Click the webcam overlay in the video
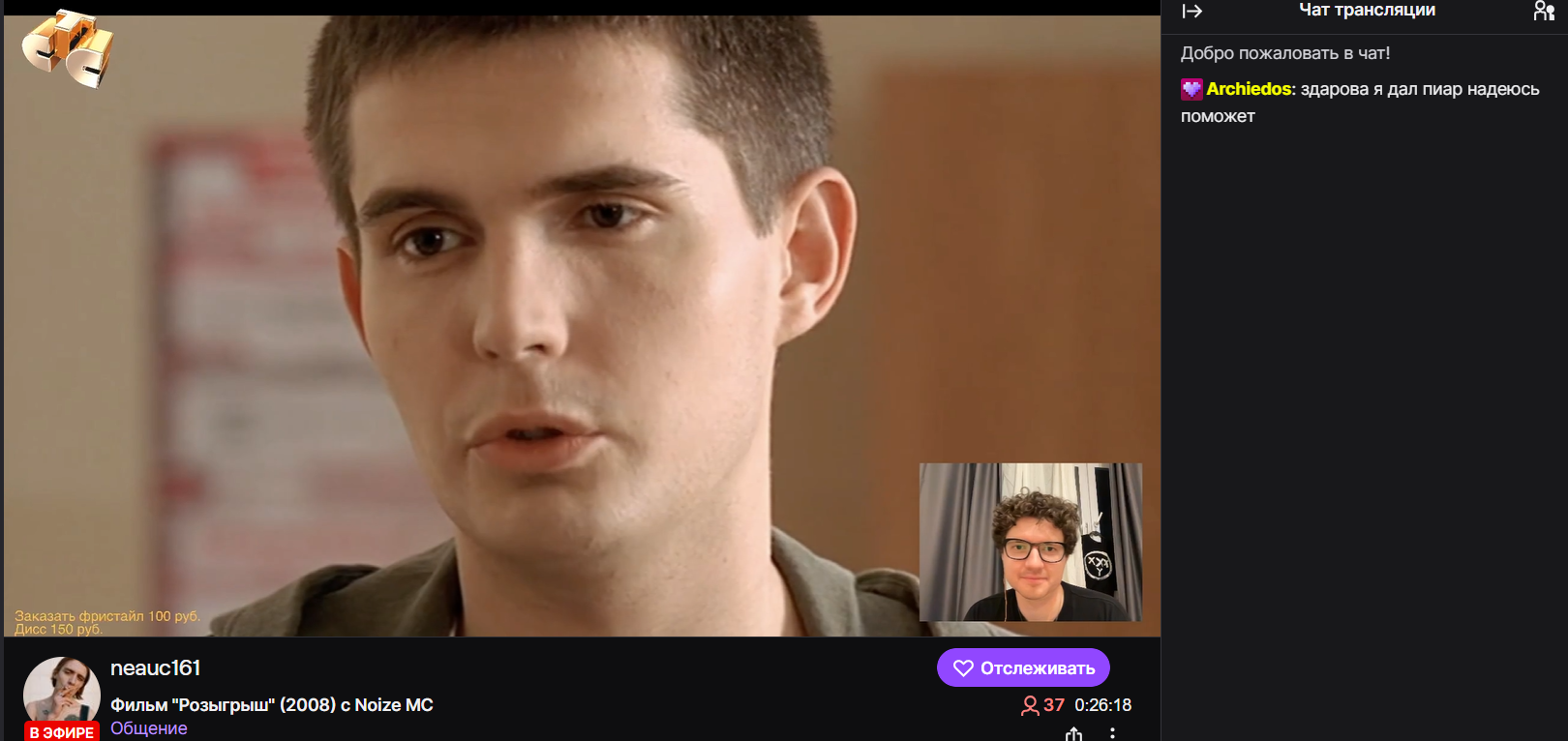 (x=1030, y=542)
